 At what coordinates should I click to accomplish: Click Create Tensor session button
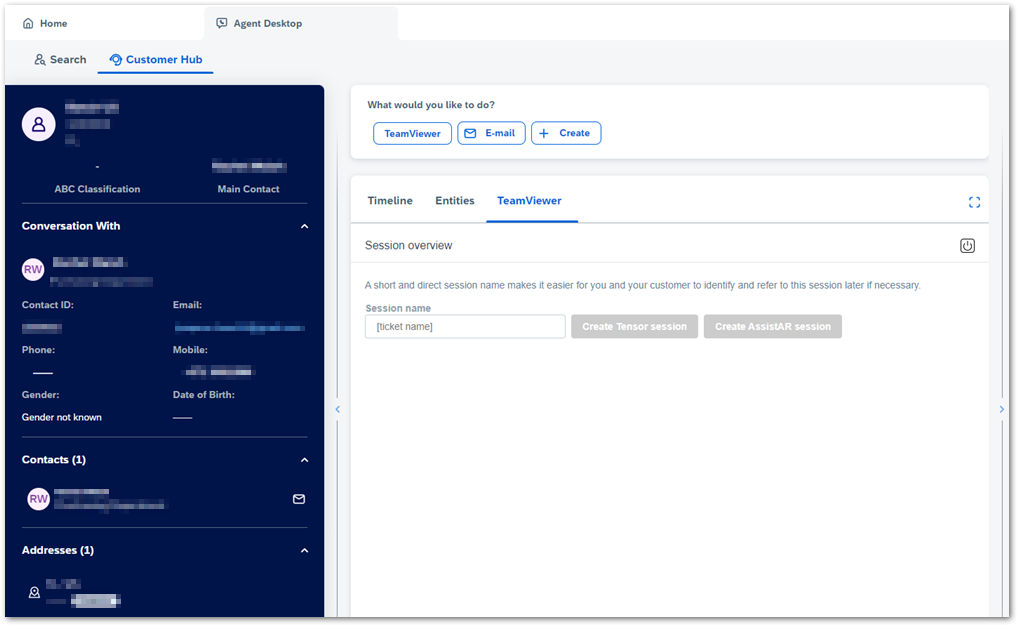coord(634,327)
